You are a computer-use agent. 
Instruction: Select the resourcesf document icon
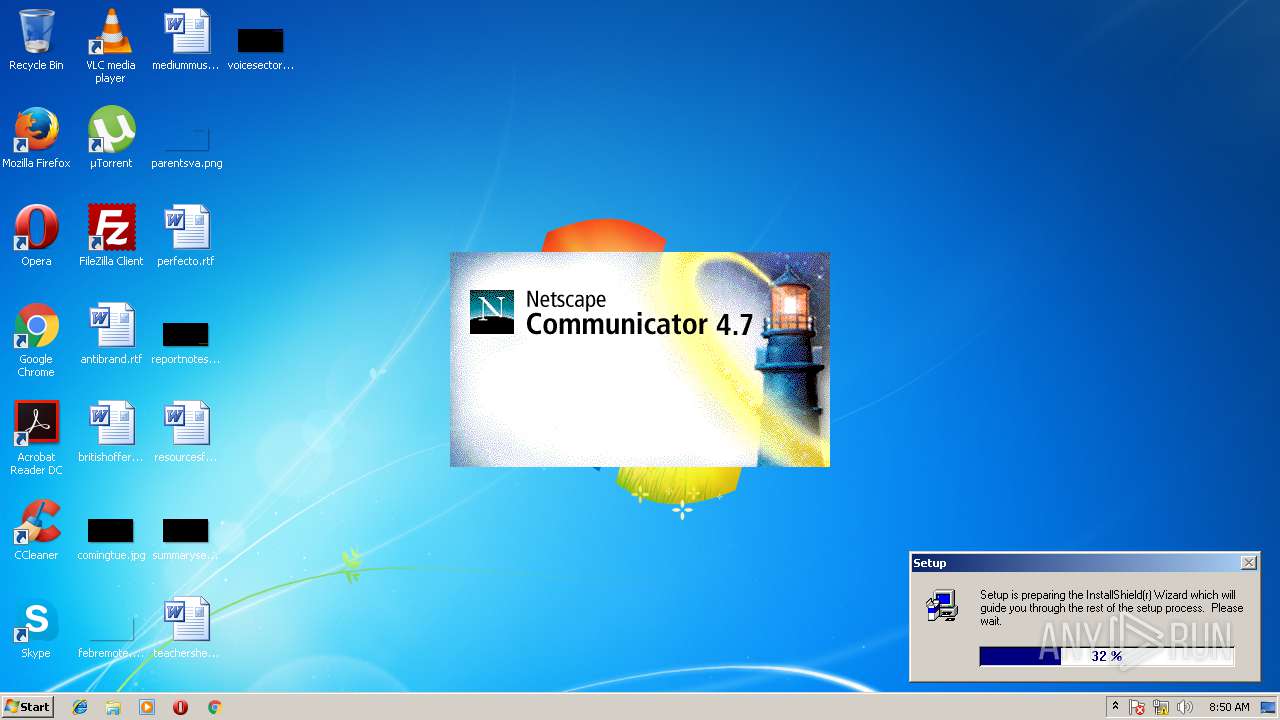(x=186, y=432)
